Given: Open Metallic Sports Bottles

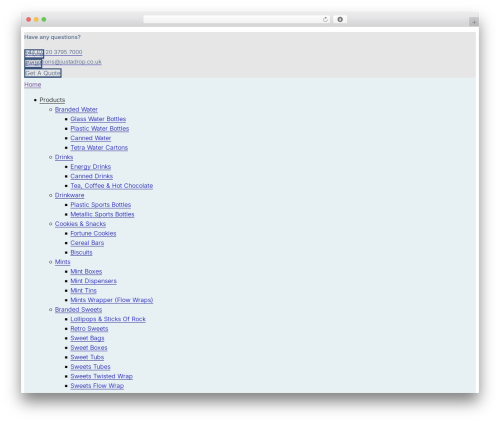Looking at the screenshot, I should (102, 214).
